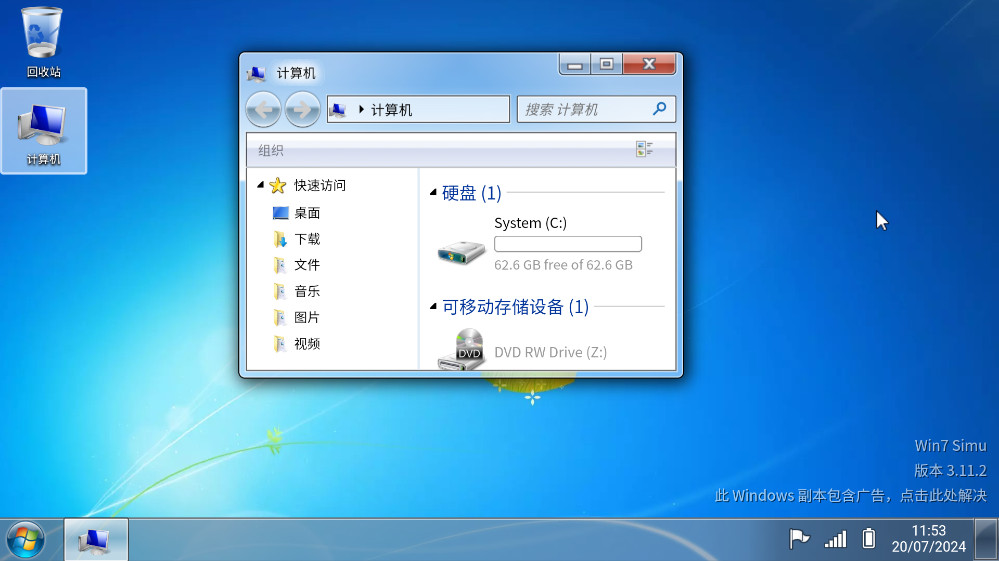Image resolution: width=999 pixels, height=561 pixels.
Task: Click the 视频 folder icon
Action: click(x=280, y=343)
